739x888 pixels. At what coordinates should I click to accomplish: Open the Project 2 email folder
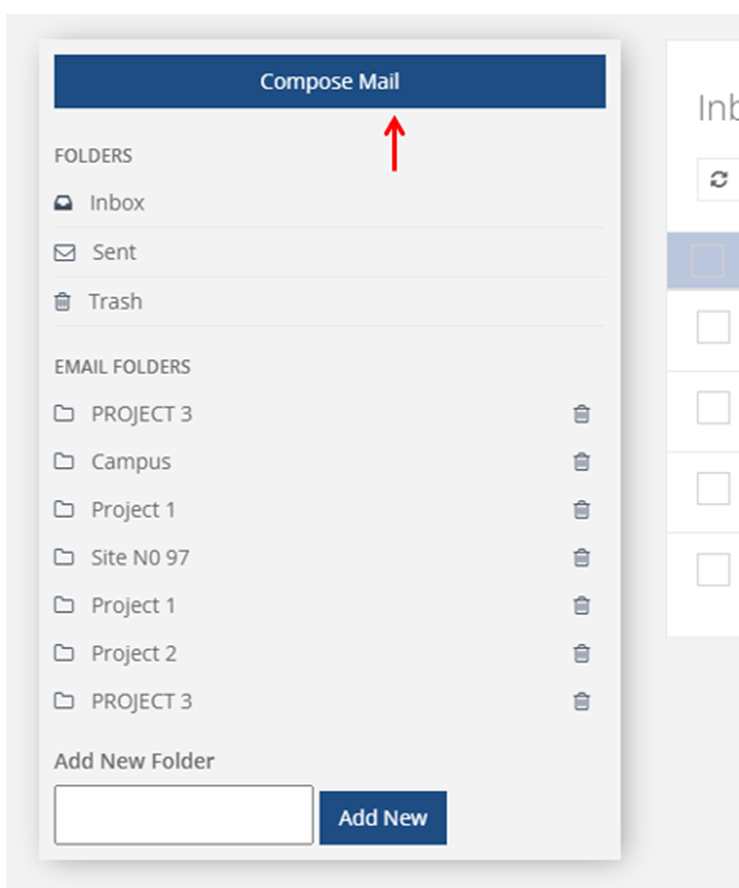(x=134, y=654)
